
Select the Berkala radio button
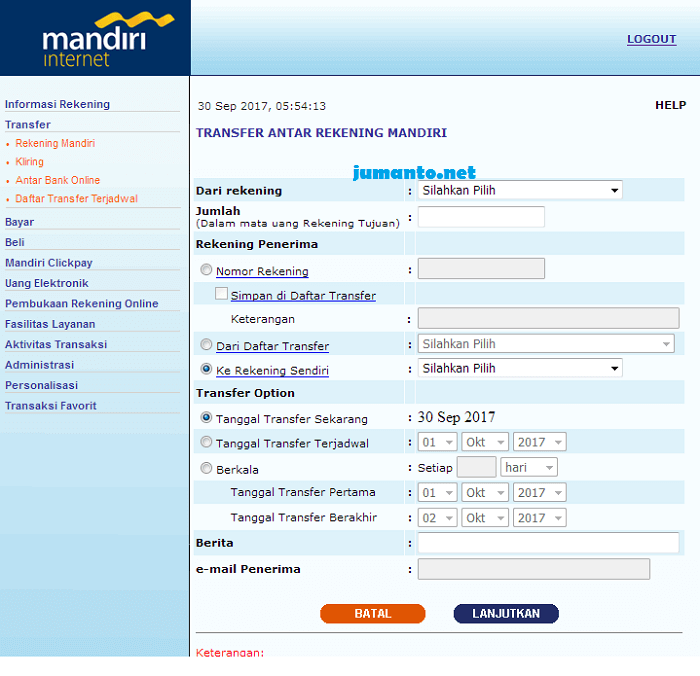click(206, 468)
